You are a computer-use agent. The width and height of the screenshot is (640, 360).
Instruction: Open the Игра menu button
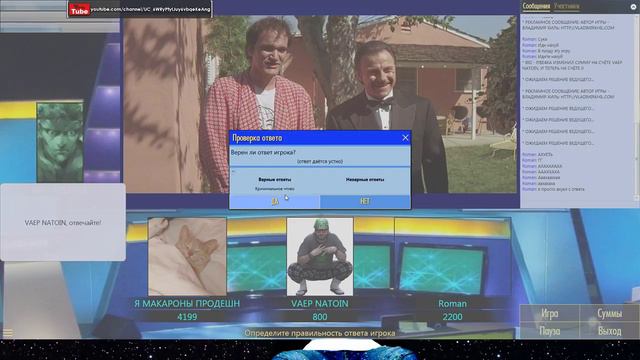click(x=549, y=313)
